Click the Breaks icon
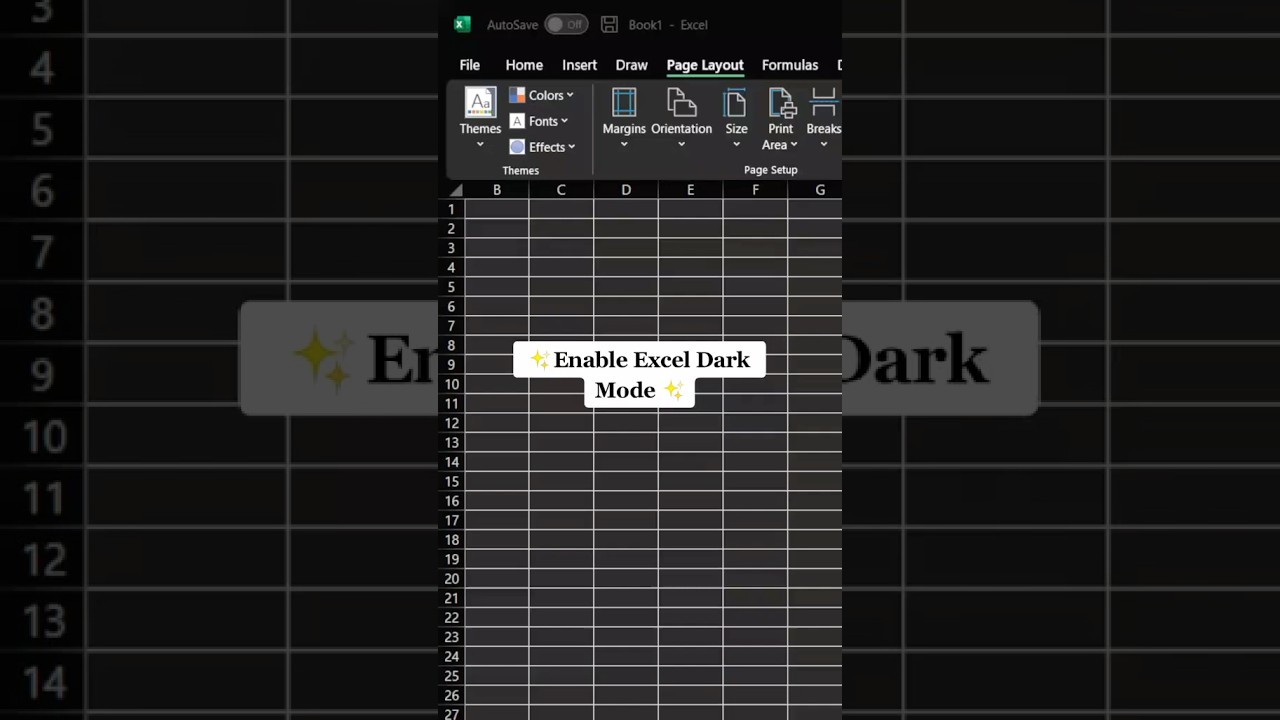 (x=824, y=102)
